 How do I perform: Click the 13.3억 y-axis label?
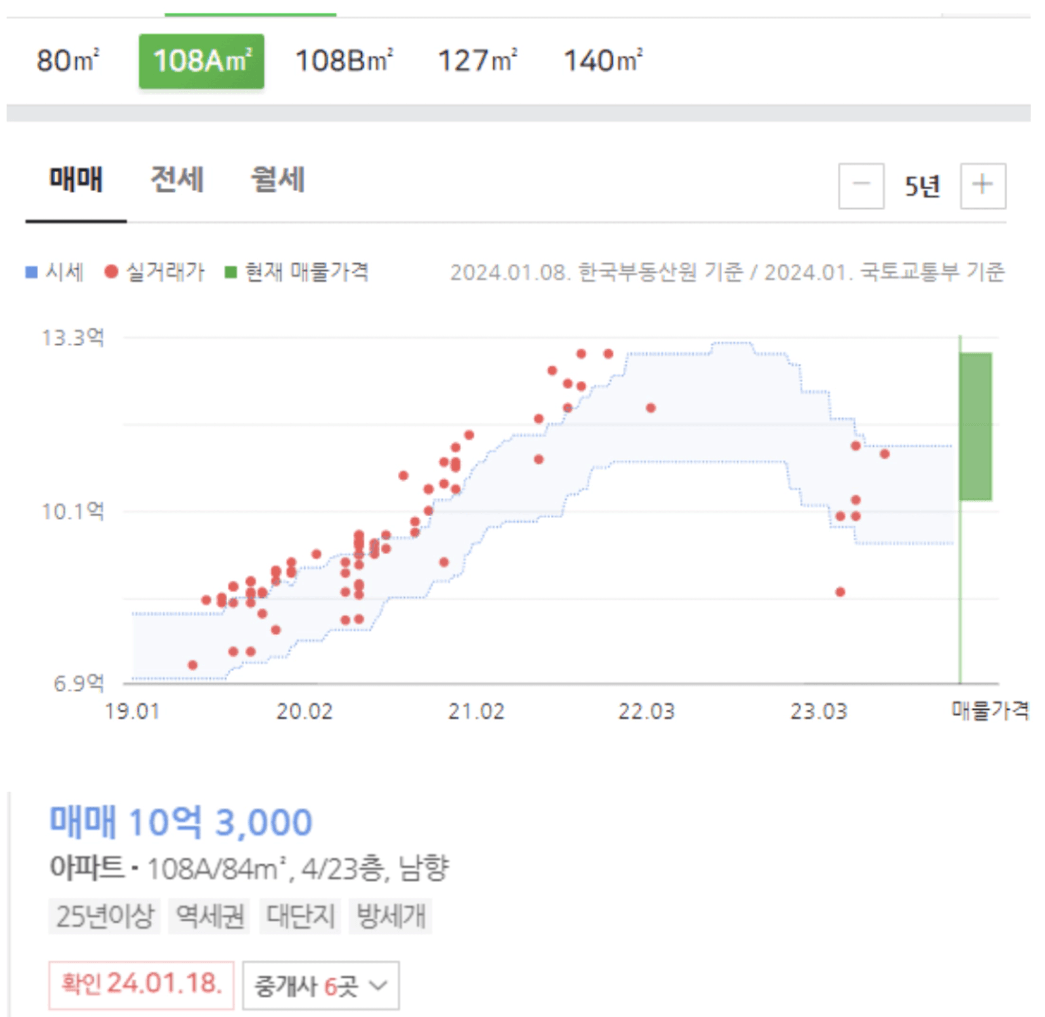pos(73,338)
